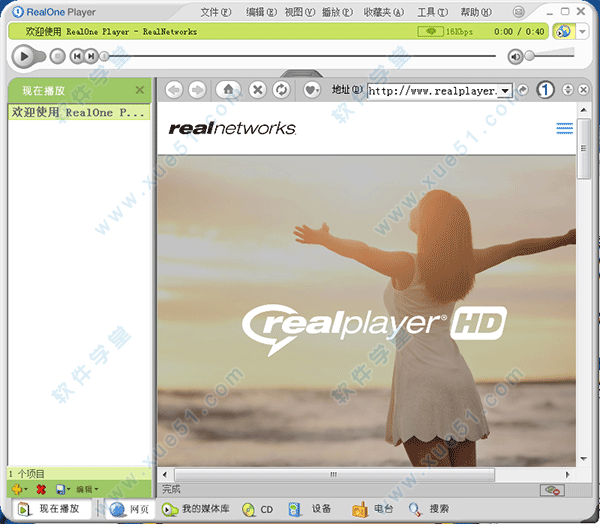Stop page loading with the X icon

pyautogui.click(x=258, y=90)
